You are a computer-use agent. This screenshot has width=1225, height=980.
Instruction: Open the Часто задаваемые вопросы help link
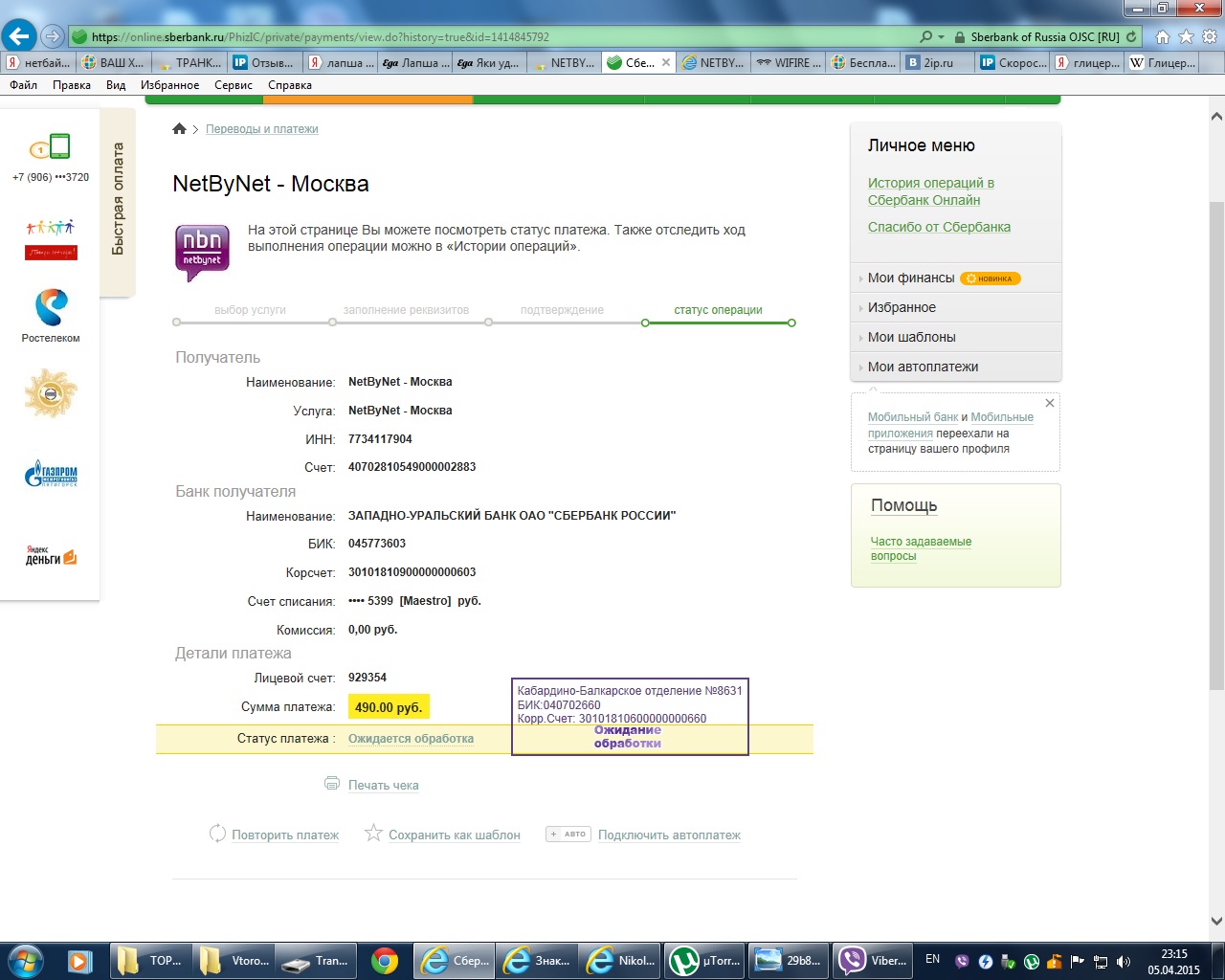(921, 548)
